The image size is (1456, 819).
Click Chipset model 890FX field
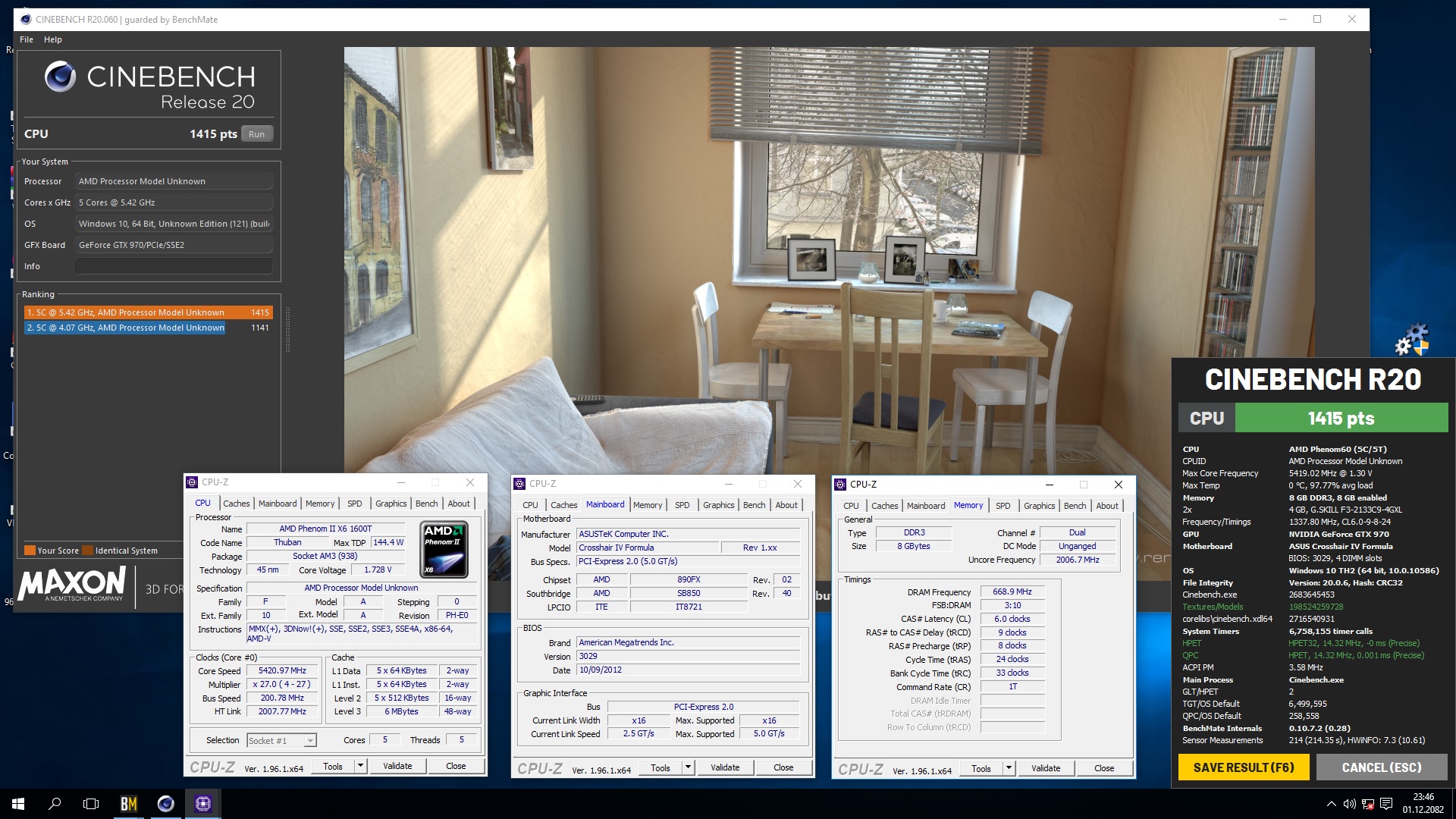[x=689, y=580]
